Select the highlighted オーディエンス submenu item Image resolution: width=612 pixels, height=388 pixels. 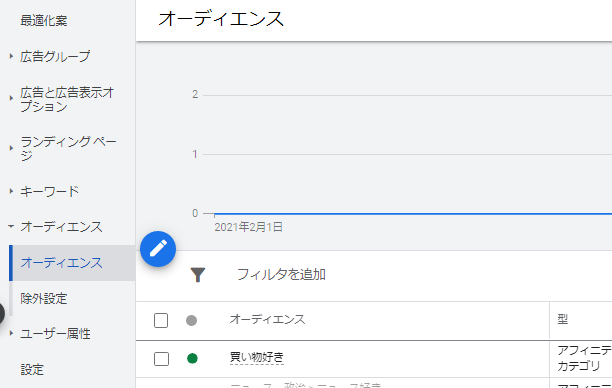coord(72,263)
